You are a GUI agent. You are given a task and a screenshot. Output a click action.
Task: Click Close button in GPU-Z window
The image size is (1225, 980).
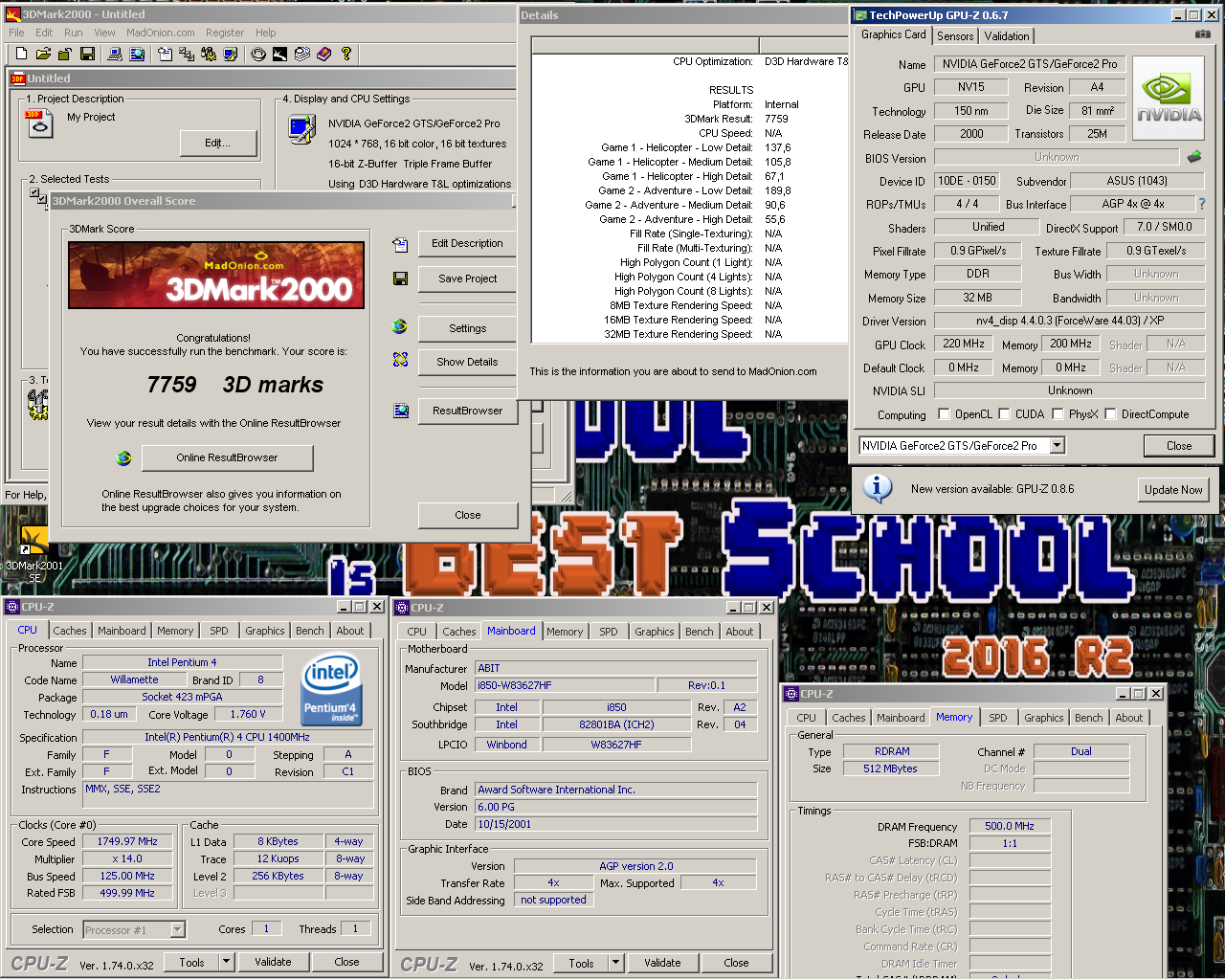(1179, 446)
